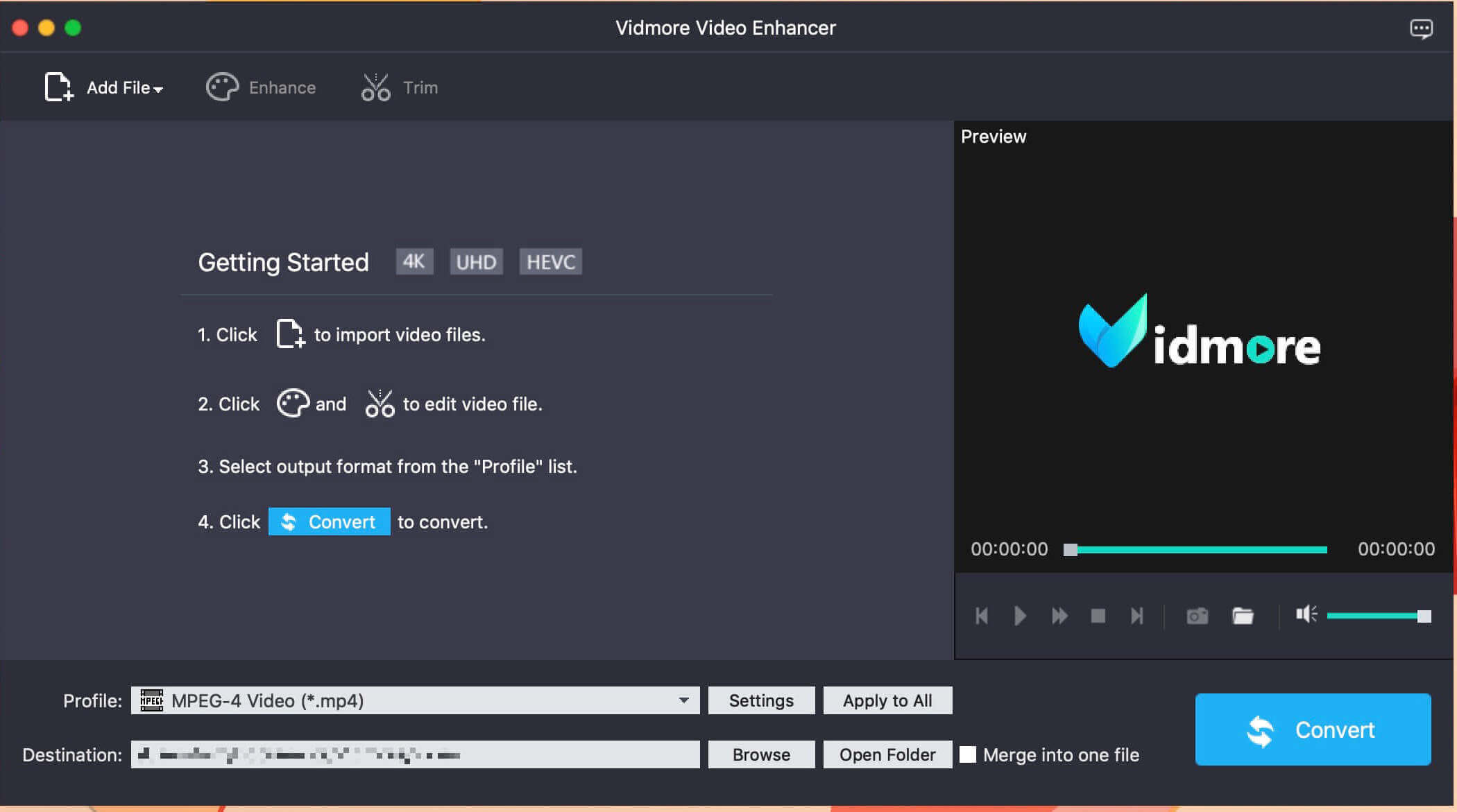Image resolution: width=1457 pixels, height=812 pixels.
Task: Click the Destination path field
Action: point(415,754)
